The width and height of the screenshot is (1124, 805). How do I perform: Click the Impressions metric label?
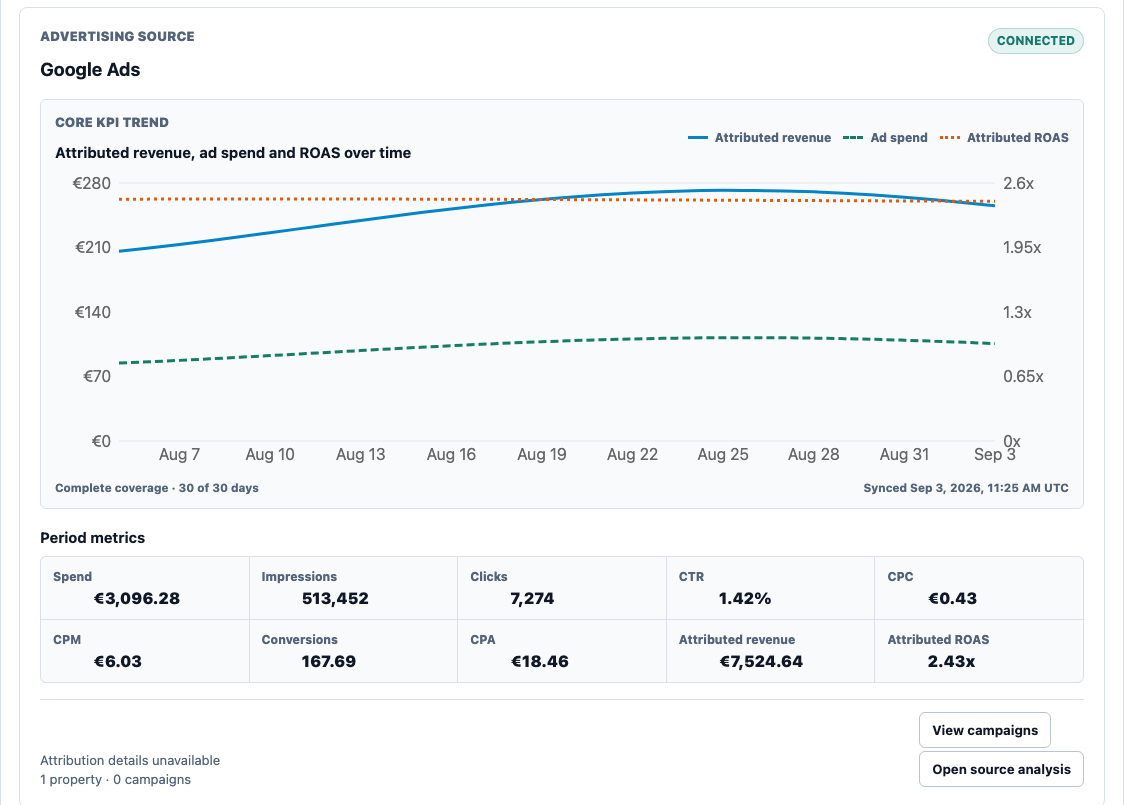(299, 576)
